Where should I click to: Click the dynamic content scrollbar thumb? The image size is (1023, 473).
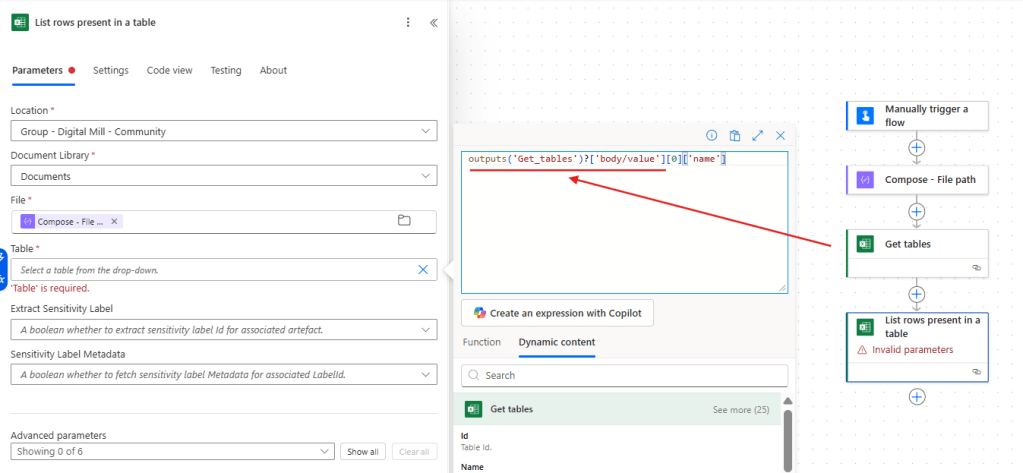[x=787, y=440]
